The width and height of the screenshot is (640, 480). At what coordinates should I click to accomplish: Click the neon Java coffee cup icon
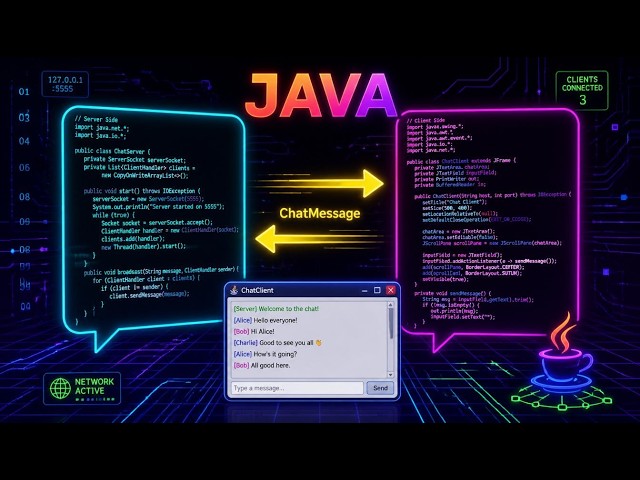point(565,351)
